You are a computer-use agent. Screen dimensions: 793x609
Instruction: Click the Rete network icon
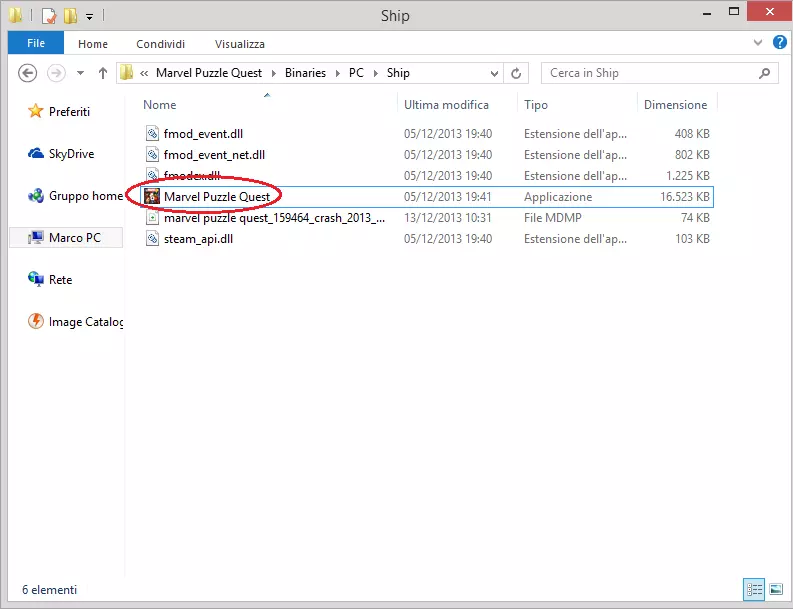(x=35, y=279)
